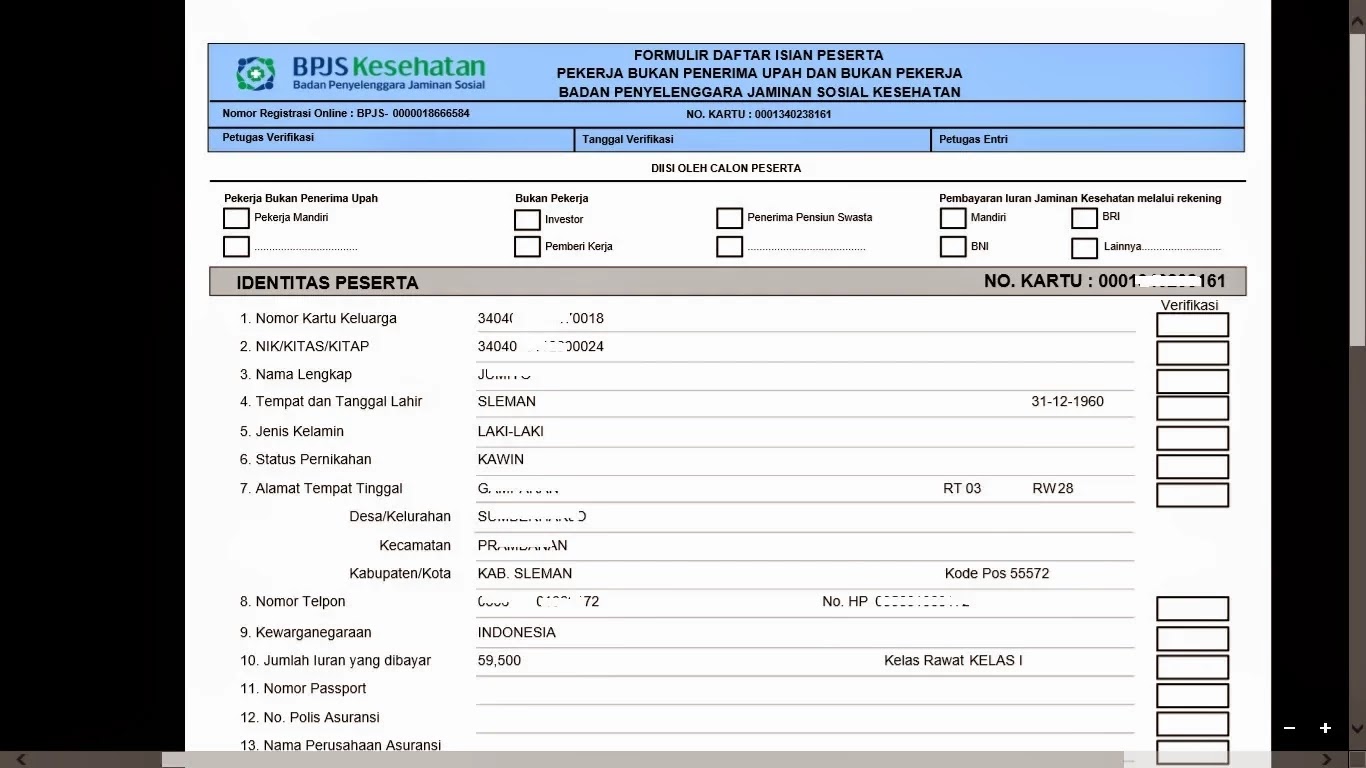The image size is (1366, 768).
Task: Tick the Pekerja Mandiri checkbox
Action: click(236, 218)
